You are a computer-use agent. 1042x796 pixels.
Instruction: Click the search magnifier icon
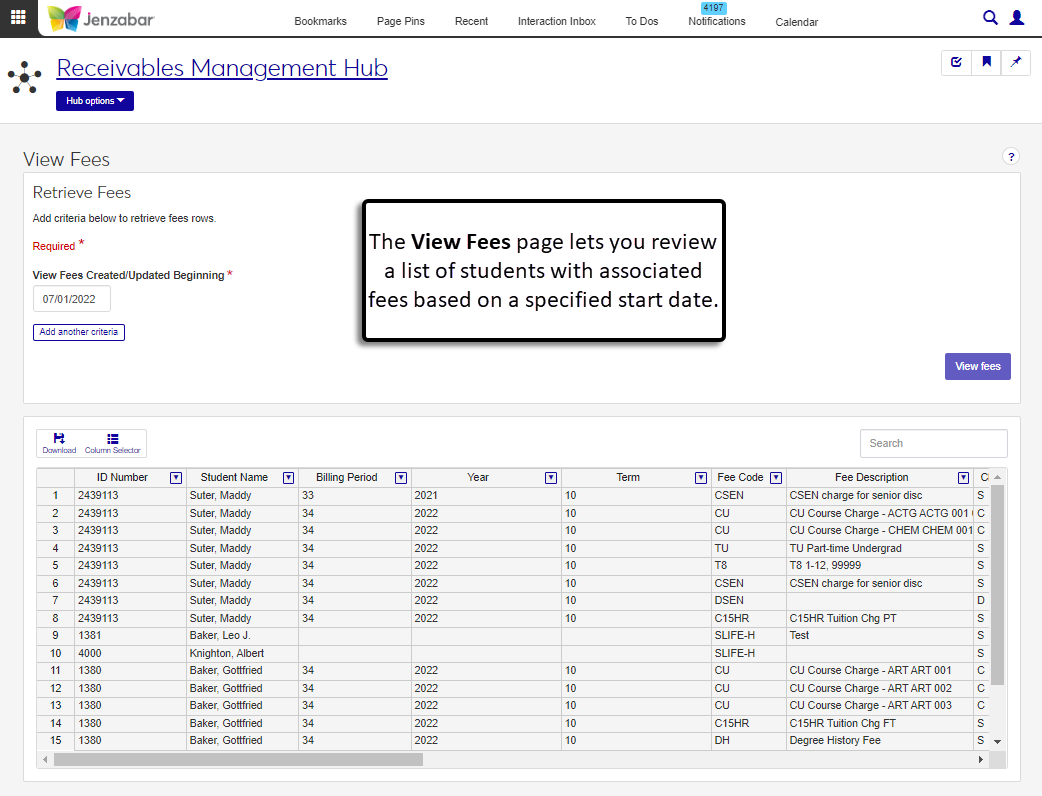[990, 17]
